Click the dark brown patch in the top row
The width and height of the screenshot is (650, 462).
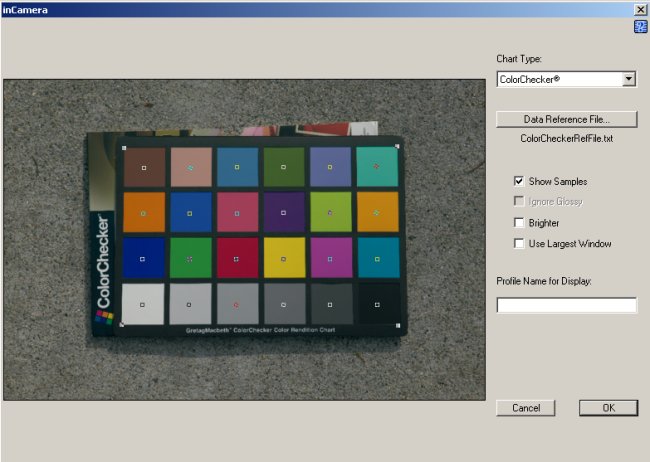(144, 168)
